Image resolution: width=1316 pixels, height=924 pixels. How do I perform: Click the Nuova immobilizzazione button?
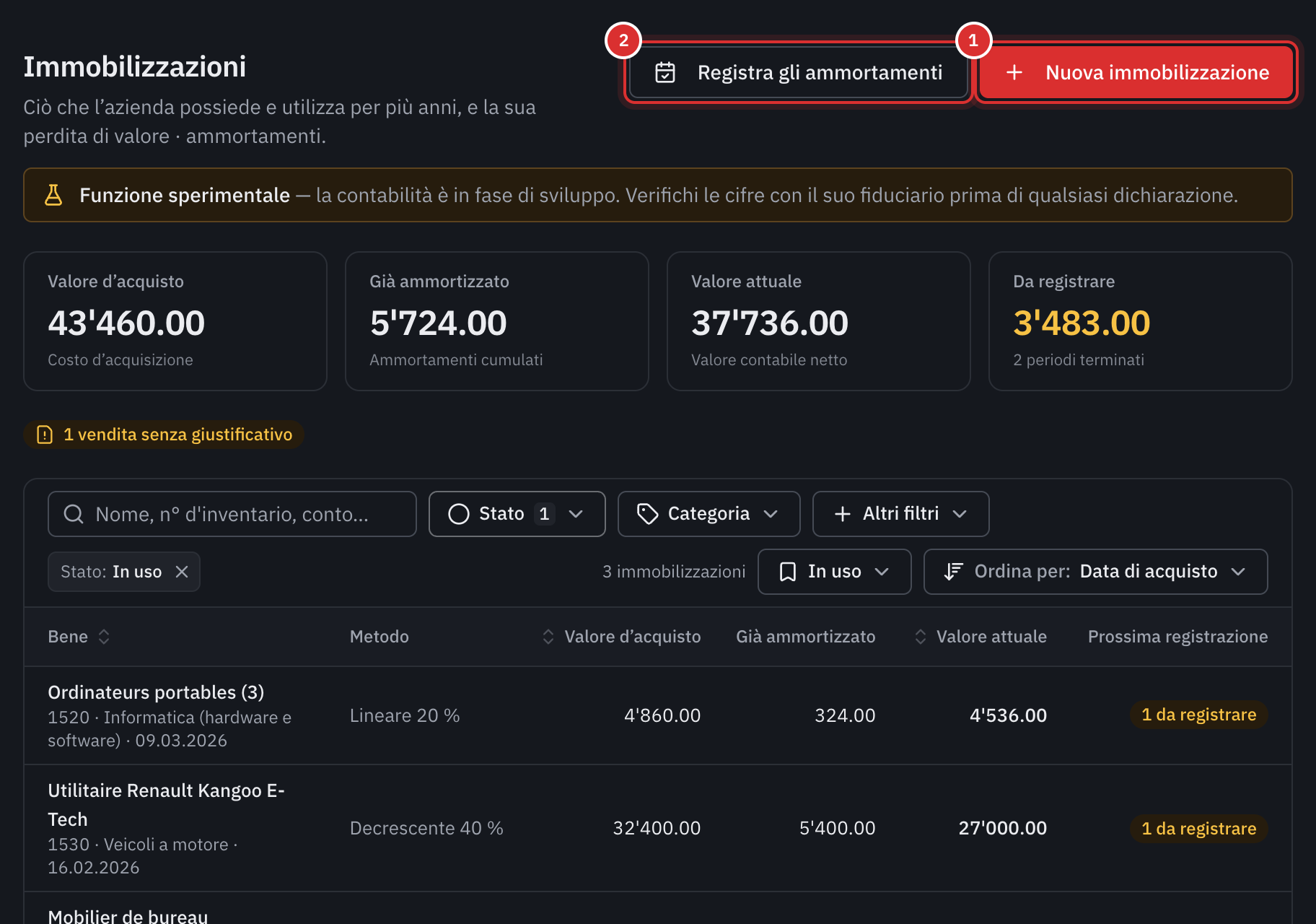pyautogui.click(x=1136, y=72)
